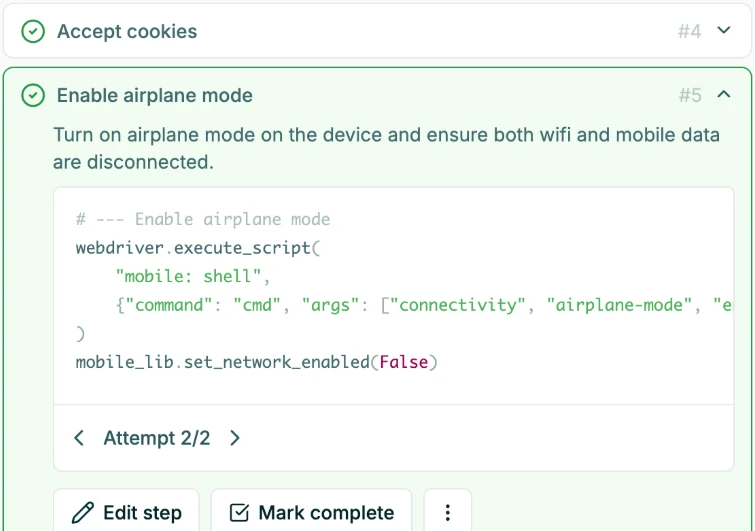Go to the next attempt

(234, 438)
